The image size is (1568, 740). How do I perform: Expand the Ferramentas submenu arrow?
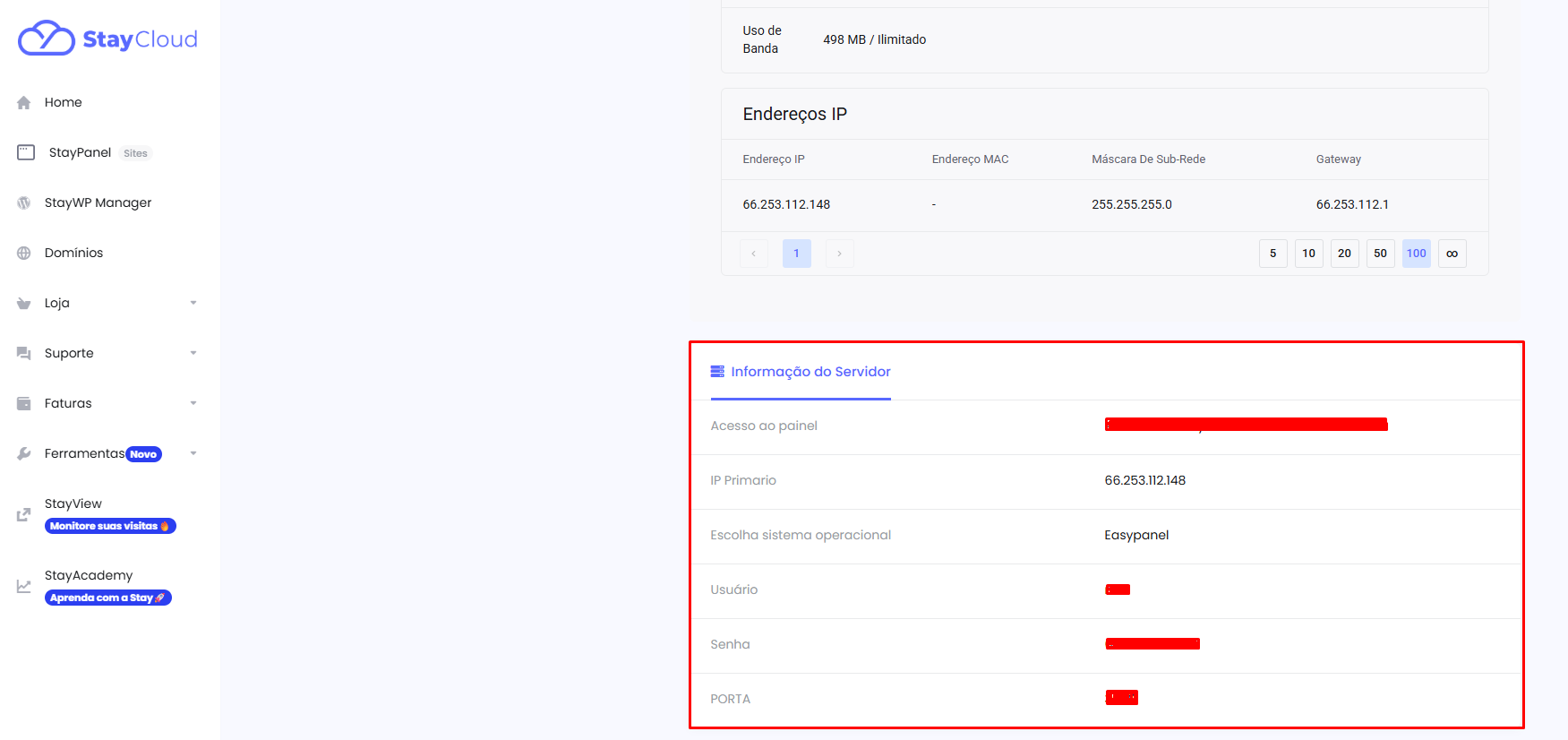[x=193, y=453]
